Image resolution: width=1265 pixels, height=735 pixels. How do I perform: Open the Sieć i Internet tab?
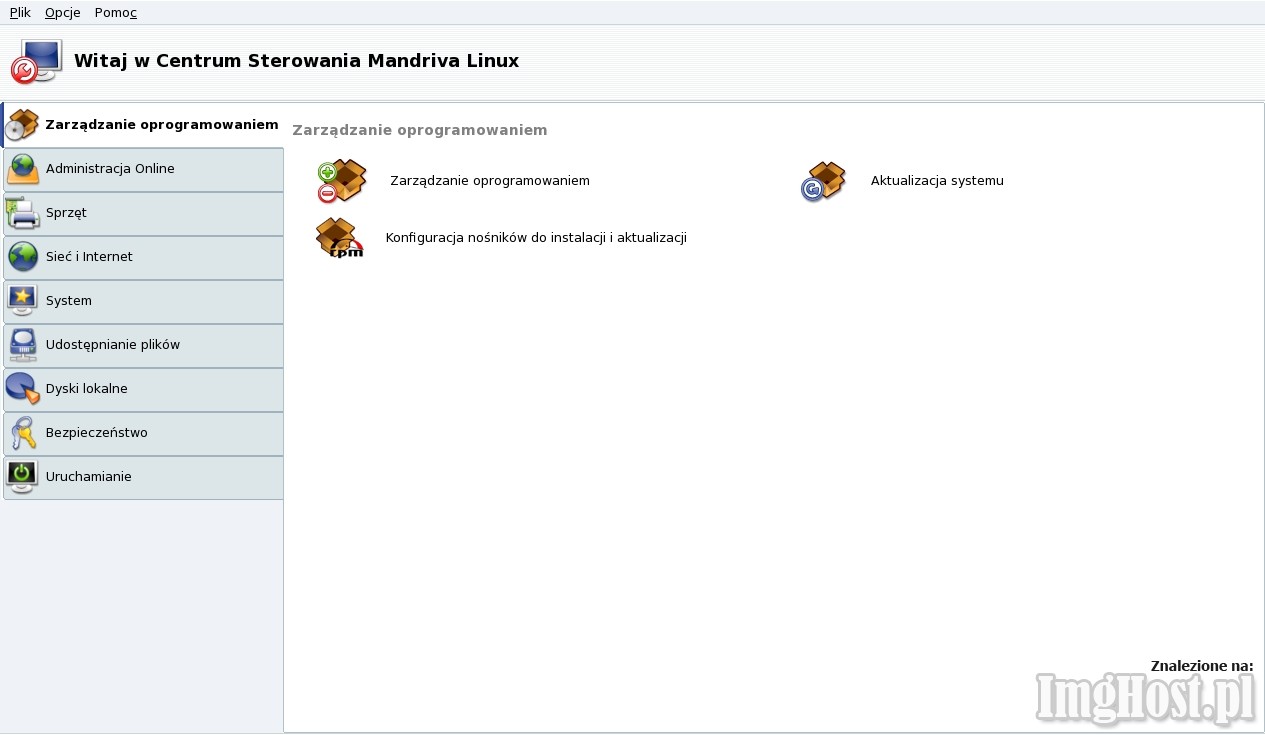(143, 257)
